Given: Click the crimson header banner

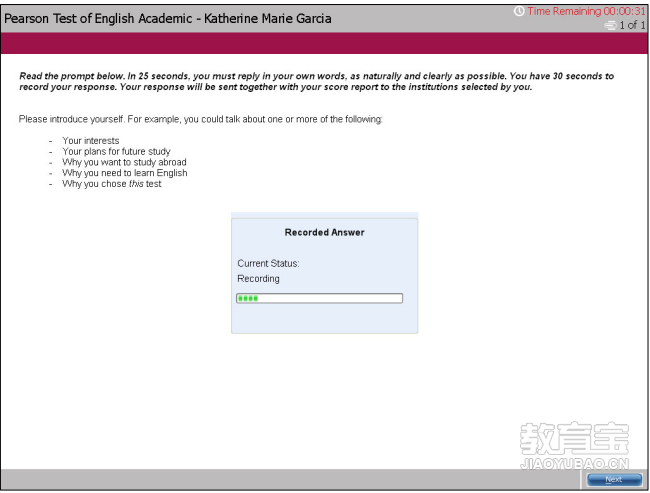Looking at the screenshot, I should point(324,43).
